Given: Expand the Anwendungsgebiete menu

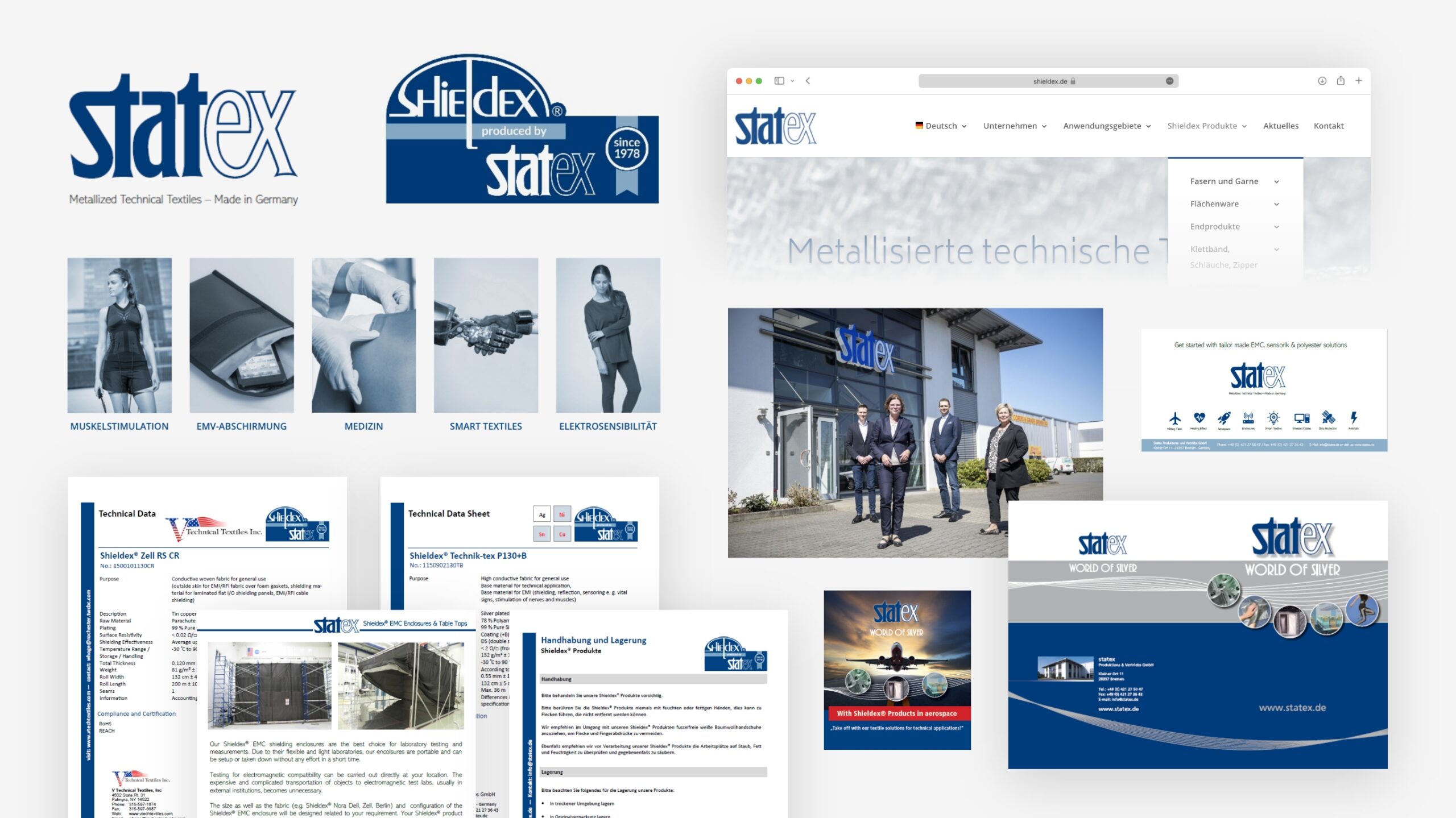Looking at the screenshot, I should pos(1107,126).
